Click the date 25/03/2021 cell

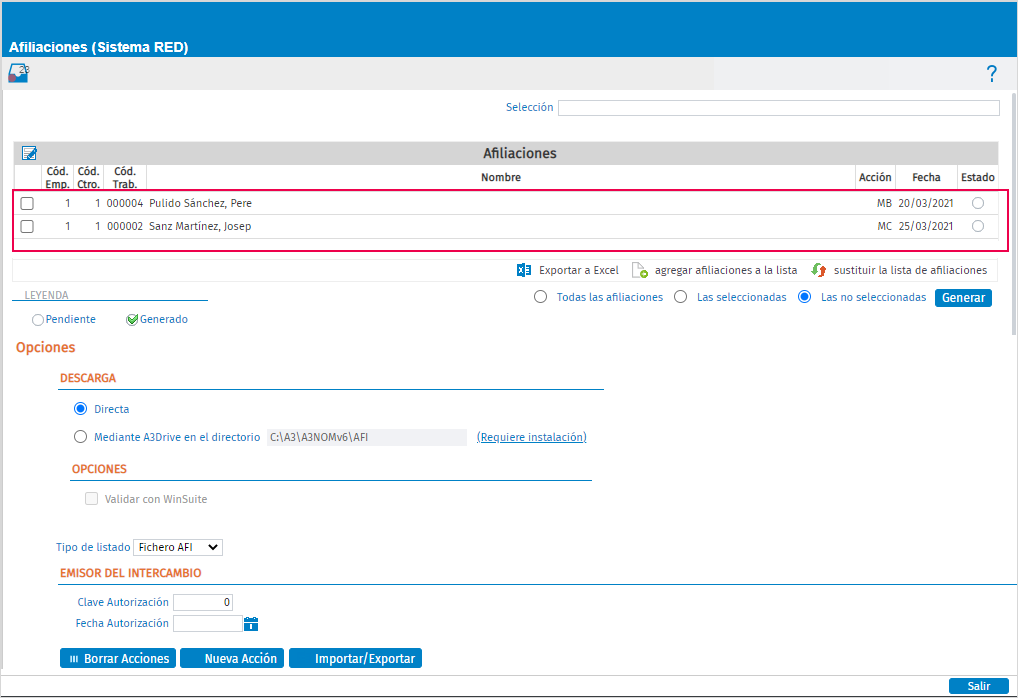click(926, 226)
